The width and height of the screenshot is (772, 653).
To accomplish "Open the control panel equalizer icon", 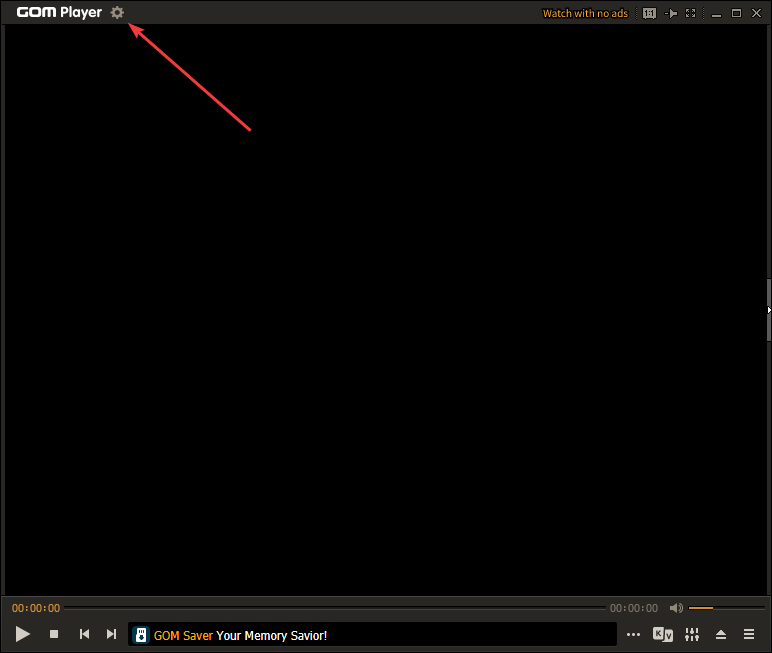I will tap(692, 634).
